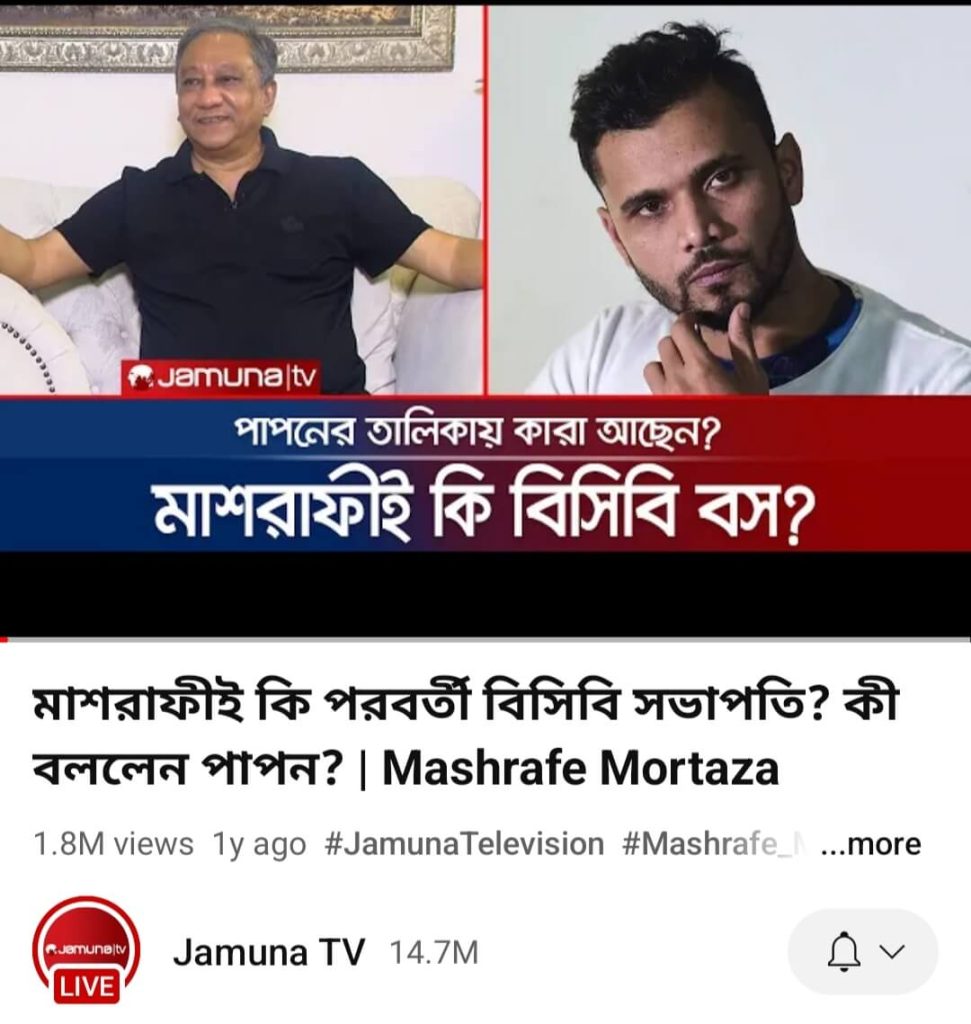This screenshot has height=1024, width=971.
Task: Tap the notification bell icon
Action: 842,952
